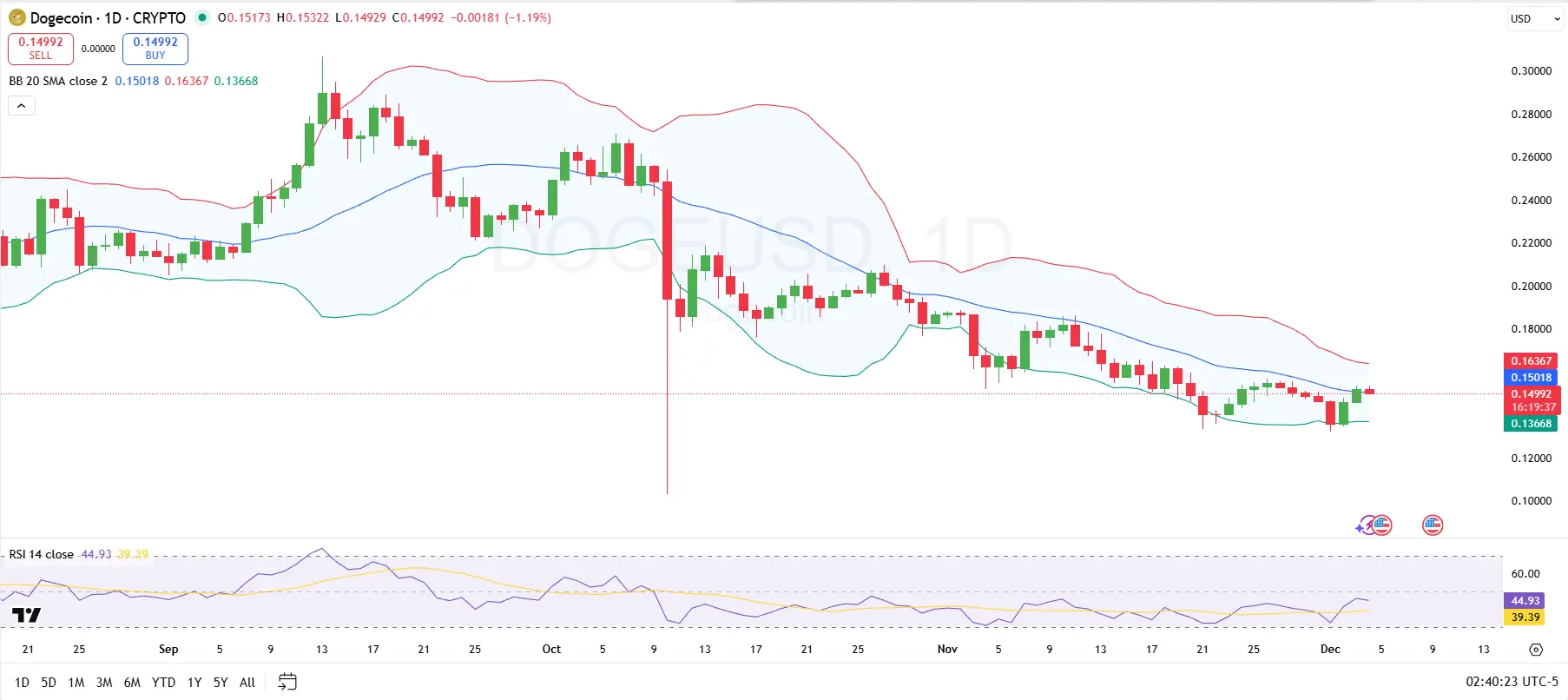
Task: Click the Dogecoin · 1D · CRYPTO title
Action: [x=108, y=17]
